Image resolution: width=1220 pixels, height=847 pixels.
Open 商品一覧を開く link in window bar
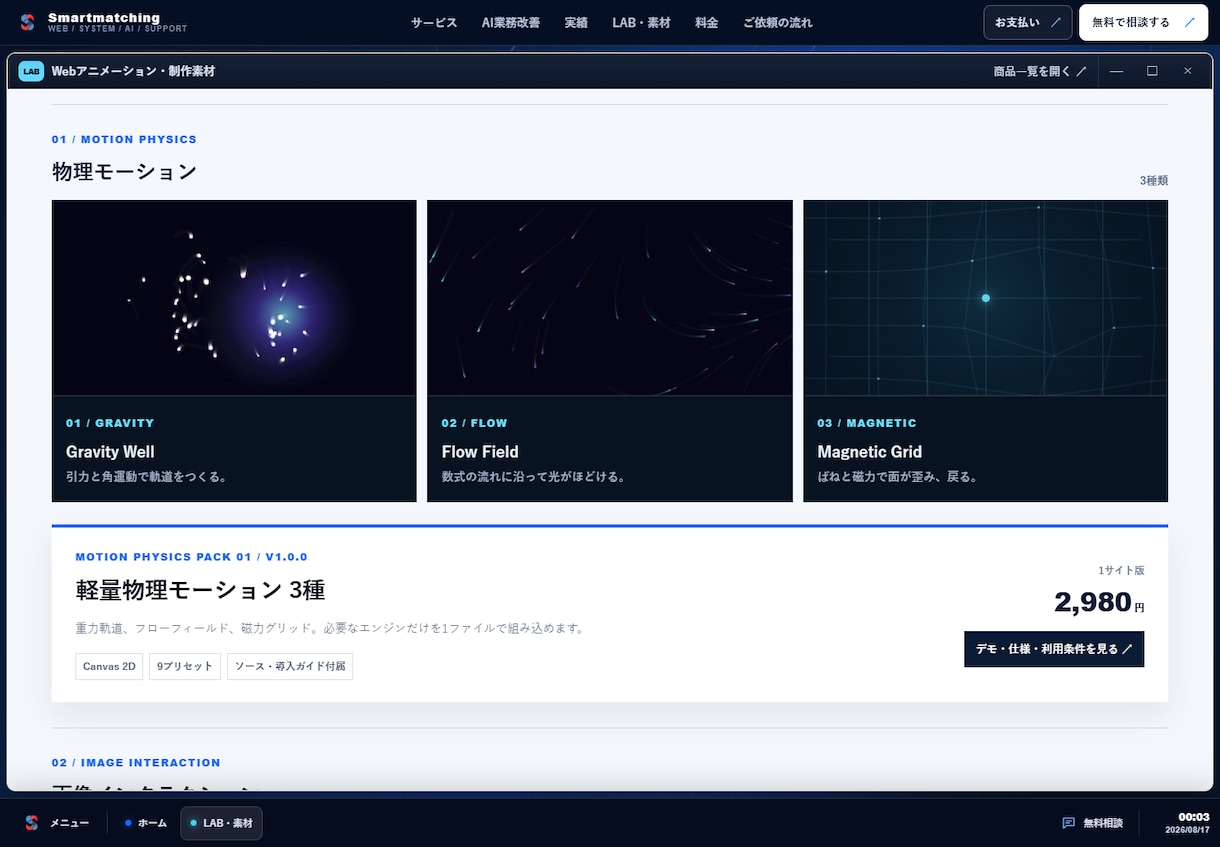[x=1040, y=71]
